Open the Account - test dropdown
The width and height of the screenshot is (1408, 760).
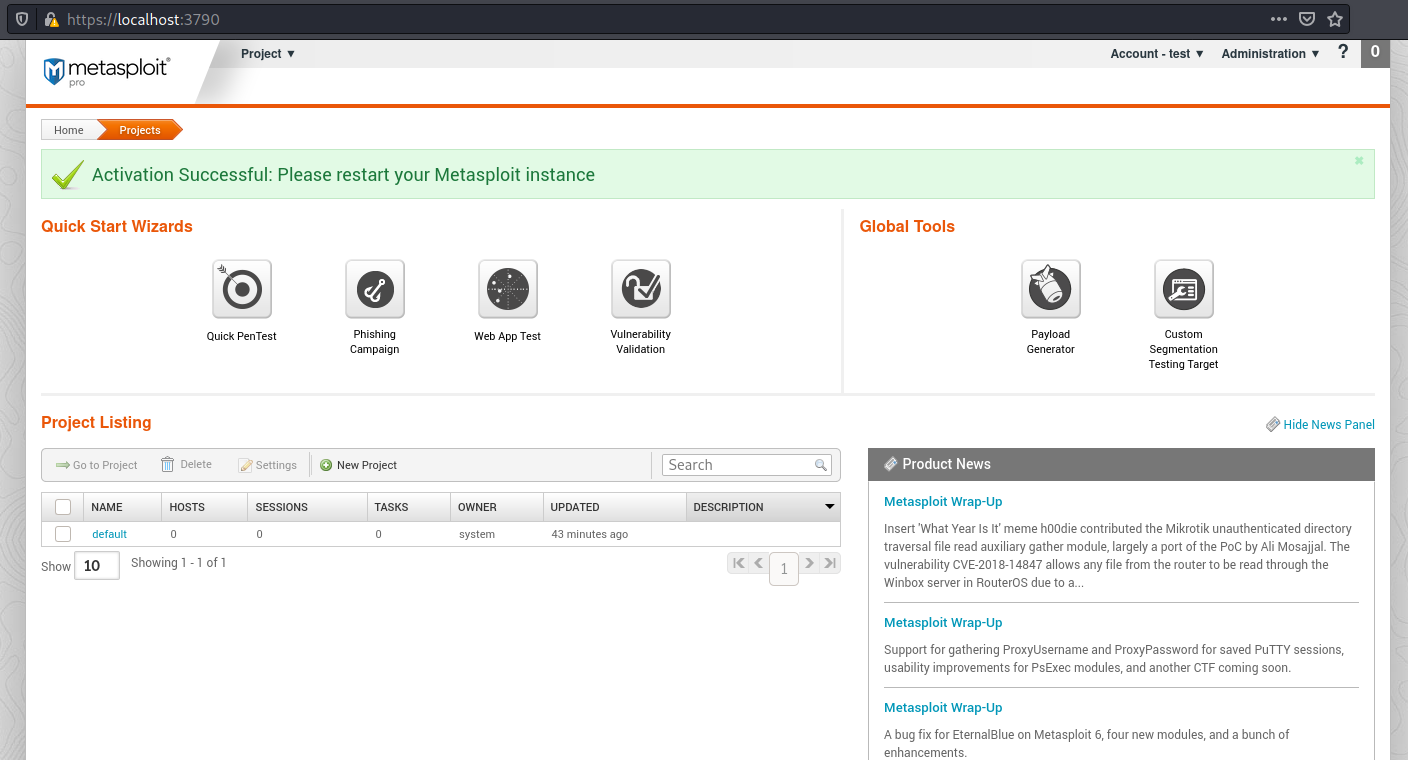coord(1157,54)
